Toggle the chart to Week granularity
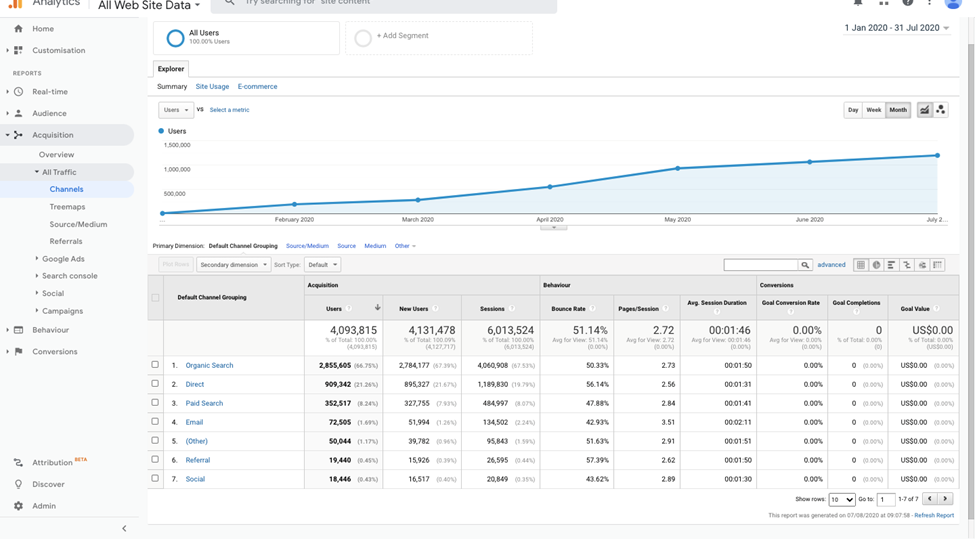 point(874,110)
